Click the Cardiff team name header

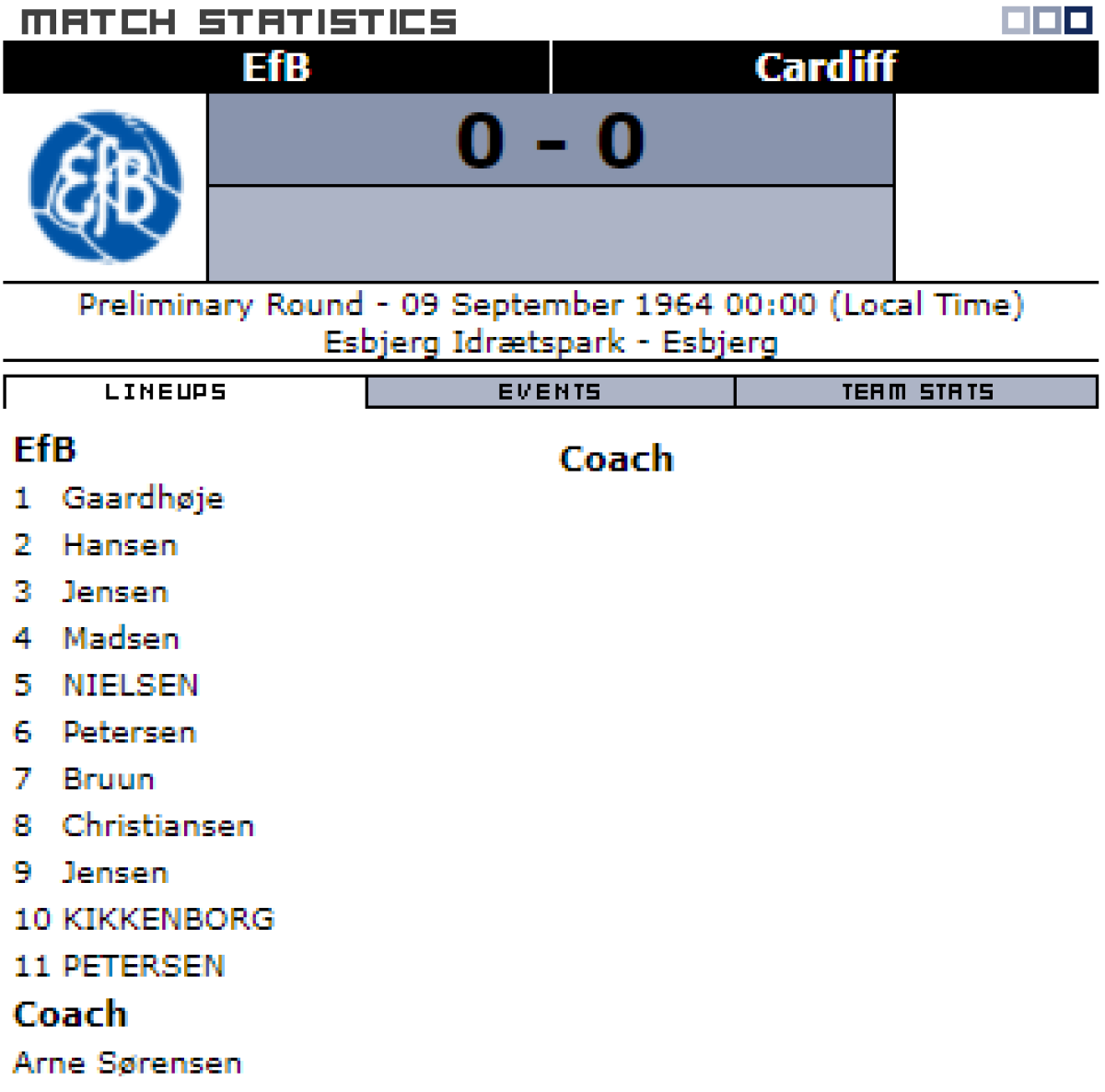(x=825, y=67)
